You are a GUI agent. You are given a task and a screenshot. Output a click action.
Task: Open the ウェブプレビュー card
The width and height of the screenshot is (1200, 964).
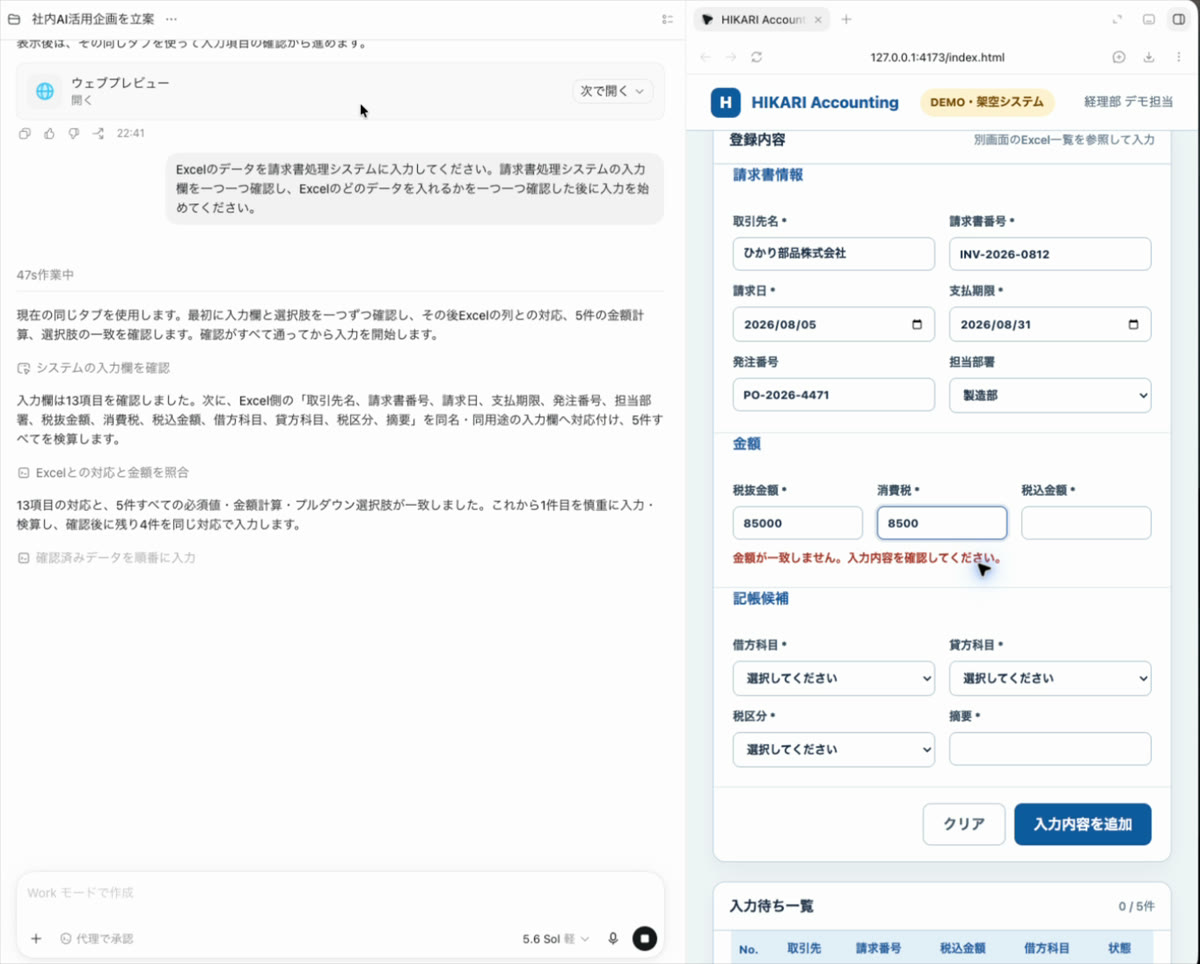pyautogui.click(x=340, y=91)
